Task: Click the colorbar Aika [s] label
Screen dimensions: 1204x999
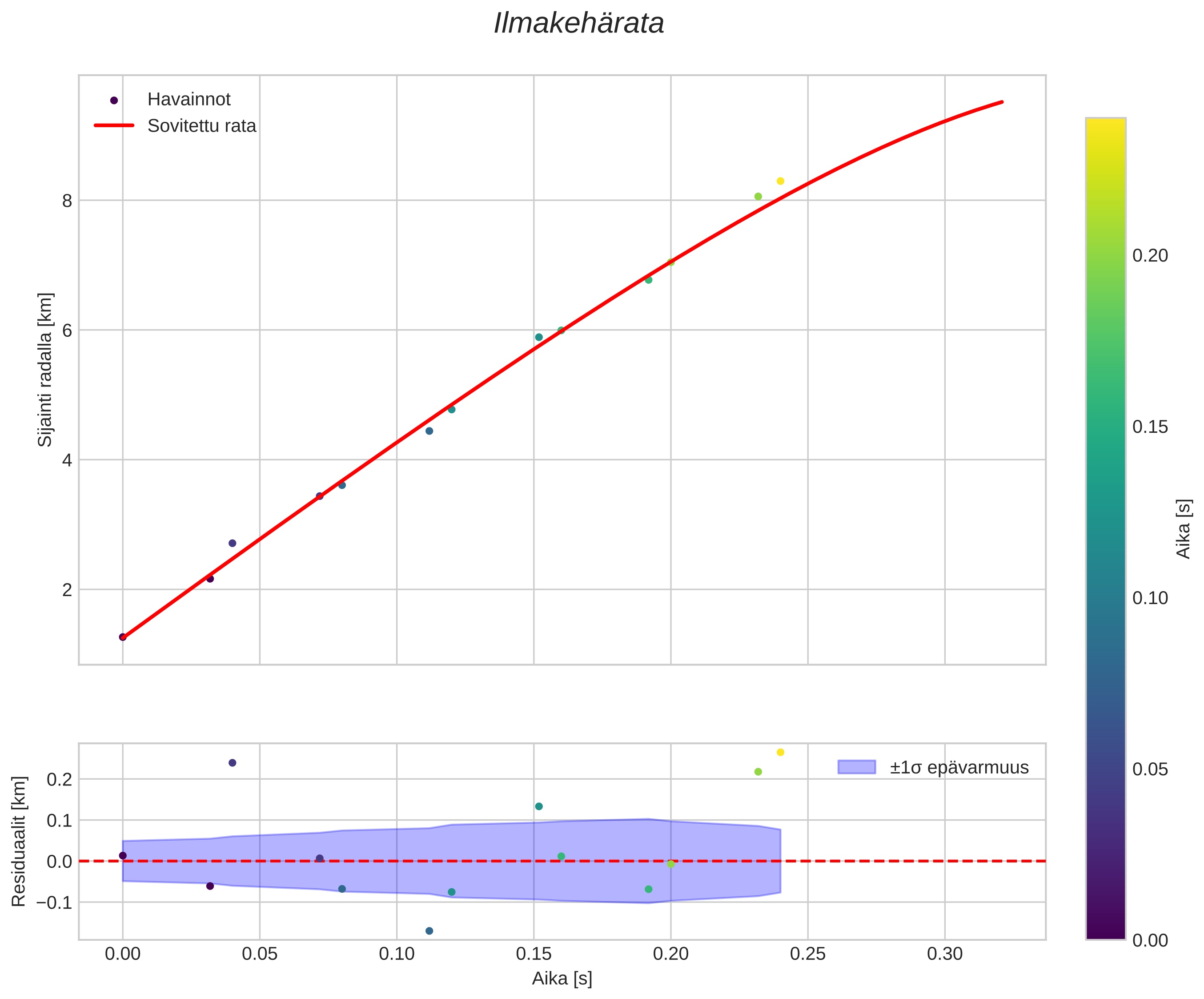Action: (1184, 529)
